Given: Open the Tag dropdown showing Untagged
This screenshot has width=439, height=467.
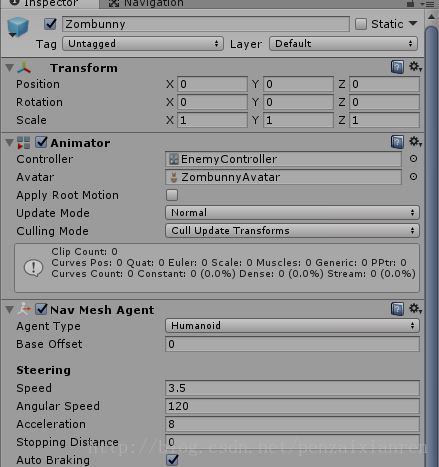Looking at the screenshot, I should point(143,44).
